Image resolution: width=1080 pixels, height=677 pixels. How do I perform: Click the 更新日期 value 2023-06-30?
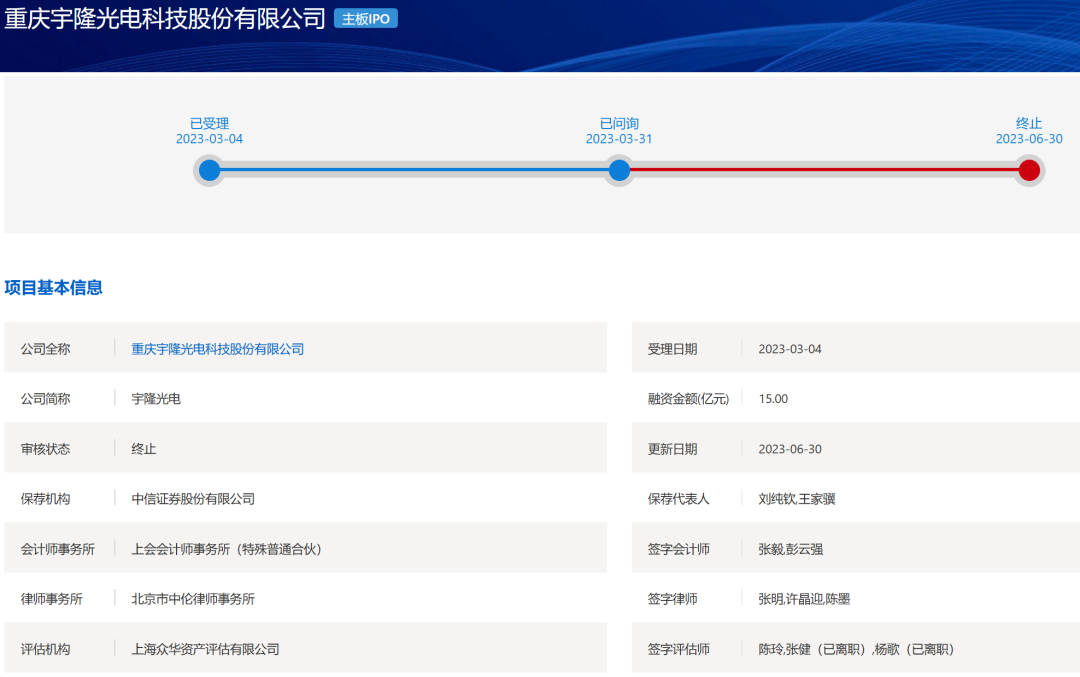click(790, 449)
